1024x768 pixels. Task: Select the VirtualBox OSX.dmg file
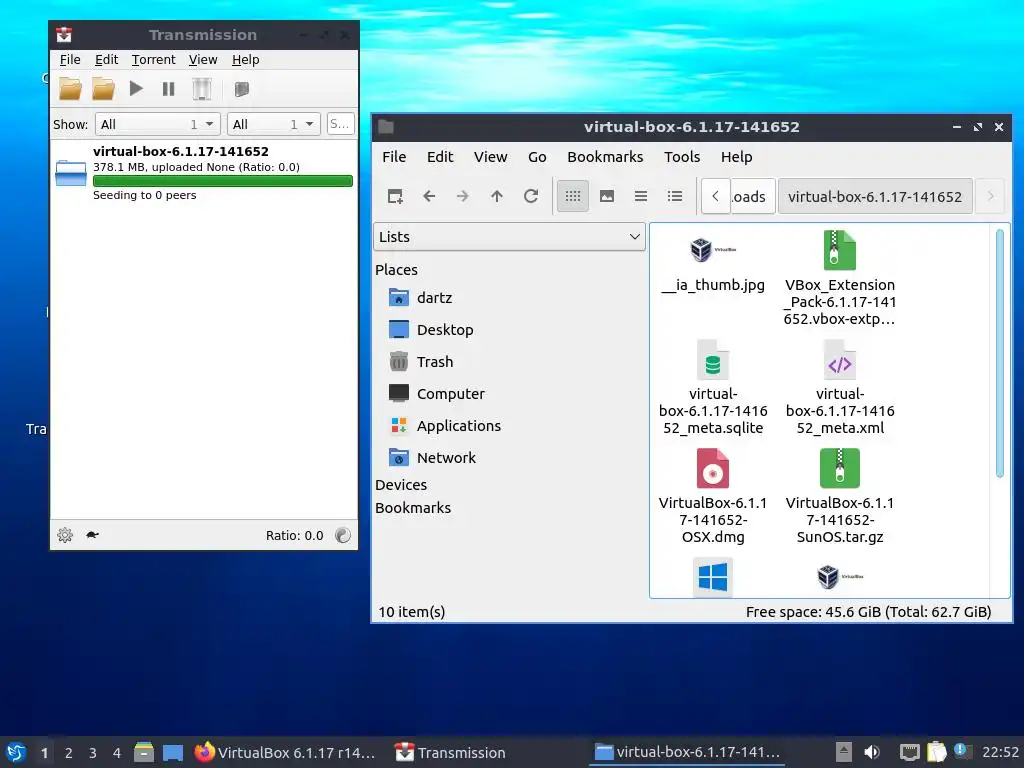(x=712, y=496)
